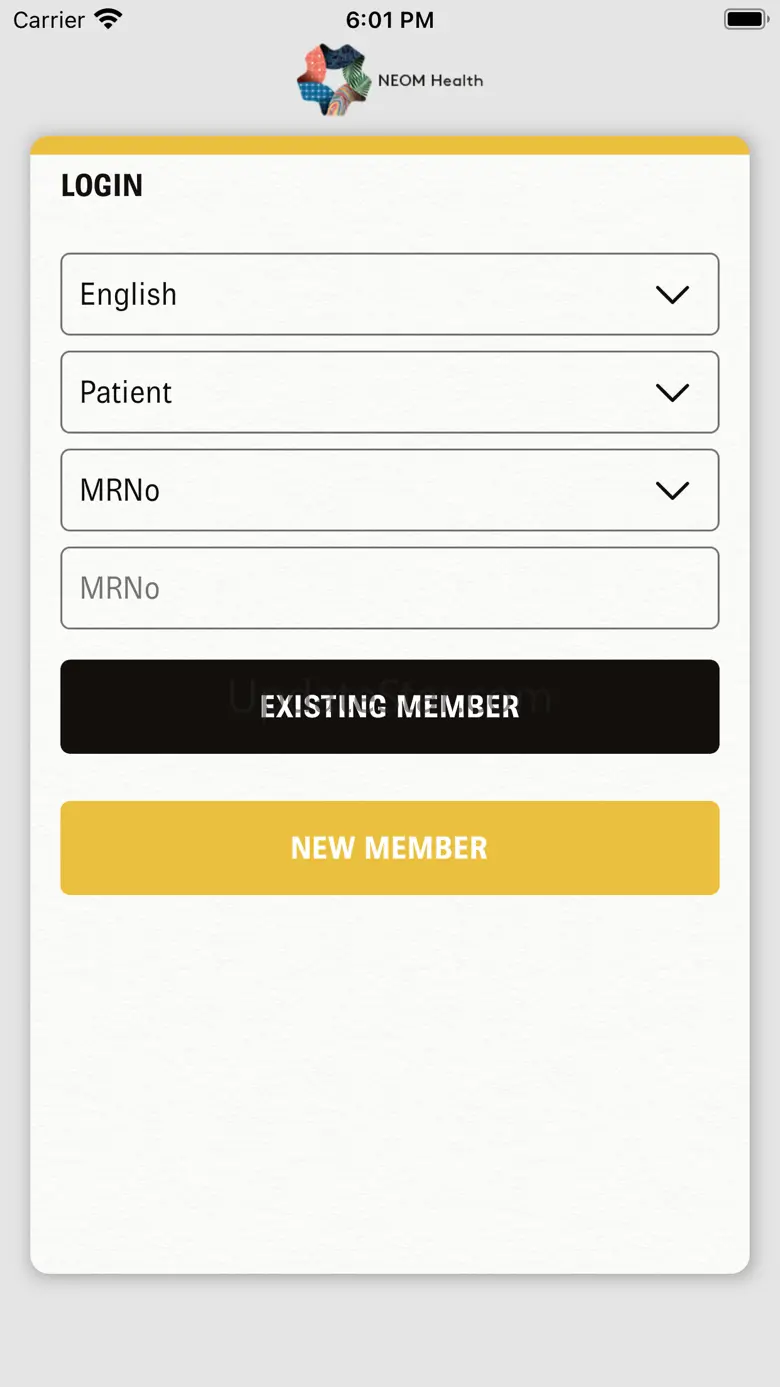Tap the Wi-Fi signal icon in status bar
The width and height of the screenshot is (780, 1387).
pos(108,20)
